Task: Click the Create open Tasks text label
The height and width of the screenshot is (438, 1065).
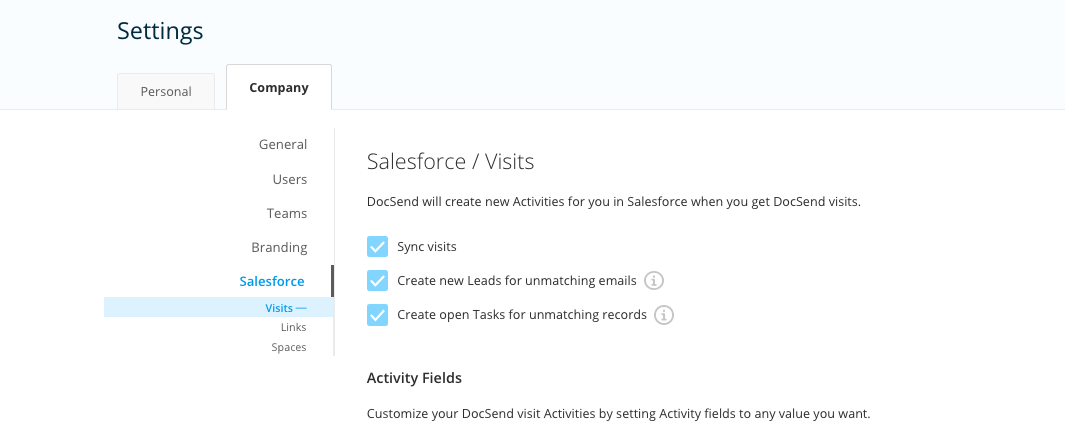Action: pyautogui.click(x=522, y=315)
